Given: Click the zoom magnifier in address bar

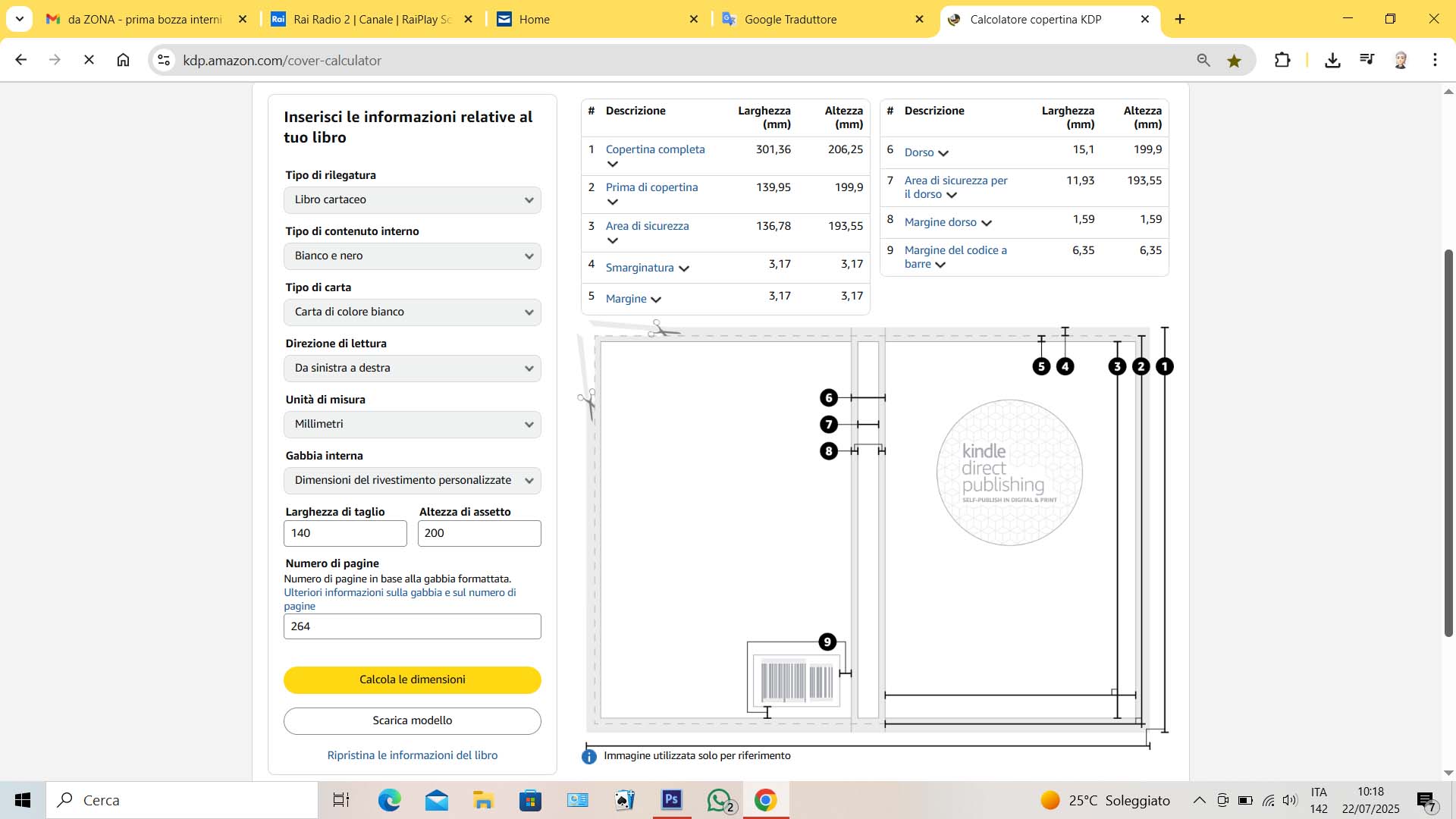Looking at the screenshot, I should click(x=1203, y=60).
